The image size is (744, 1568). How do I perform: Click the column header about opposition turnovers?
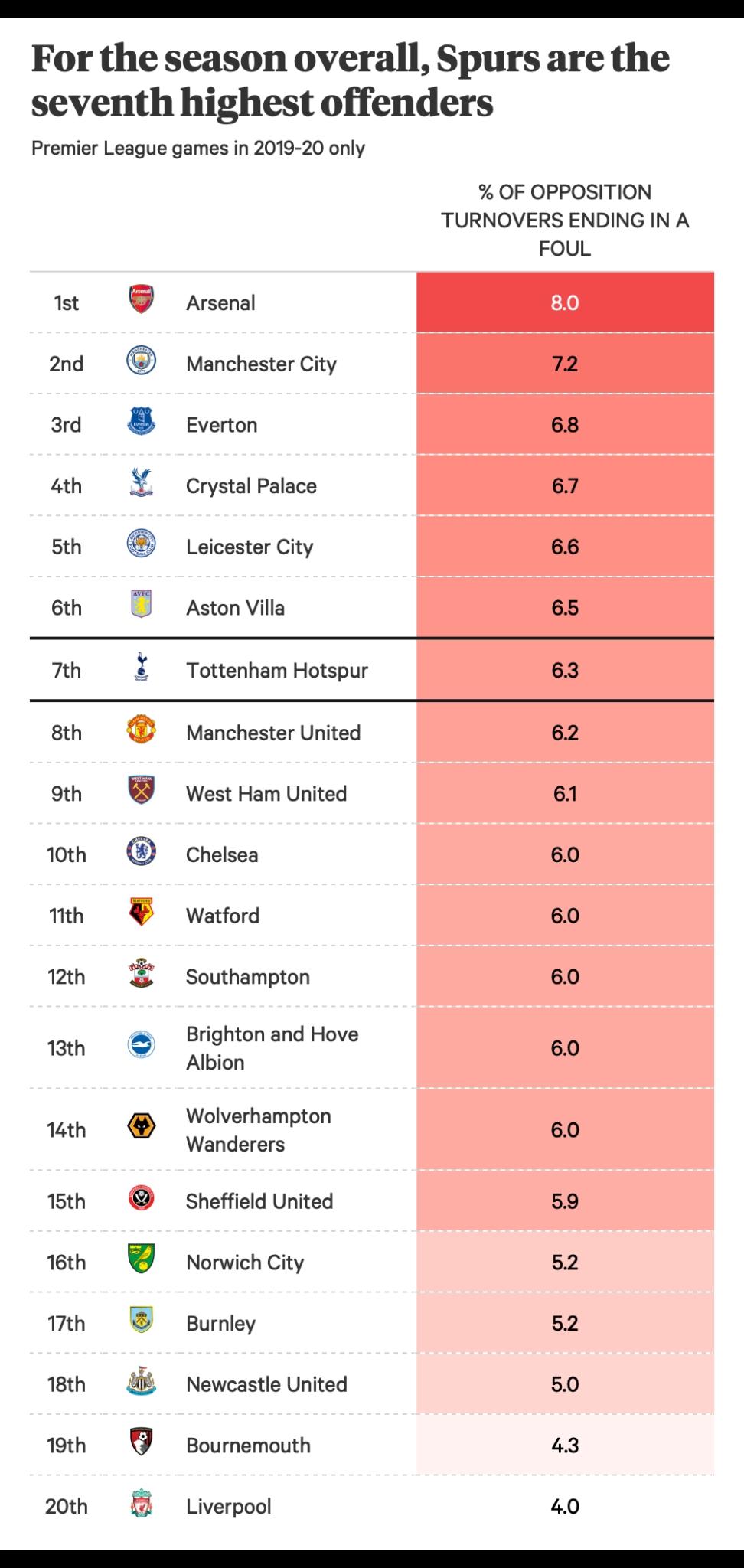pos(565,220)
